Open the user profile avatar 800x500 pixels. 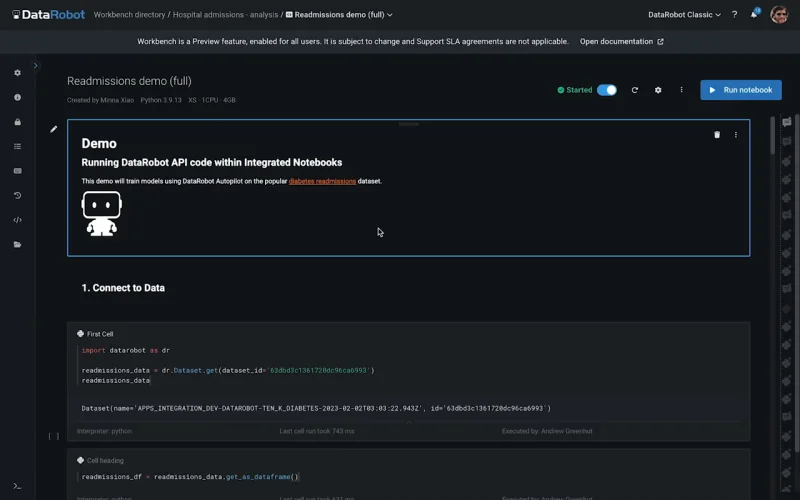[x=779, y=15]
